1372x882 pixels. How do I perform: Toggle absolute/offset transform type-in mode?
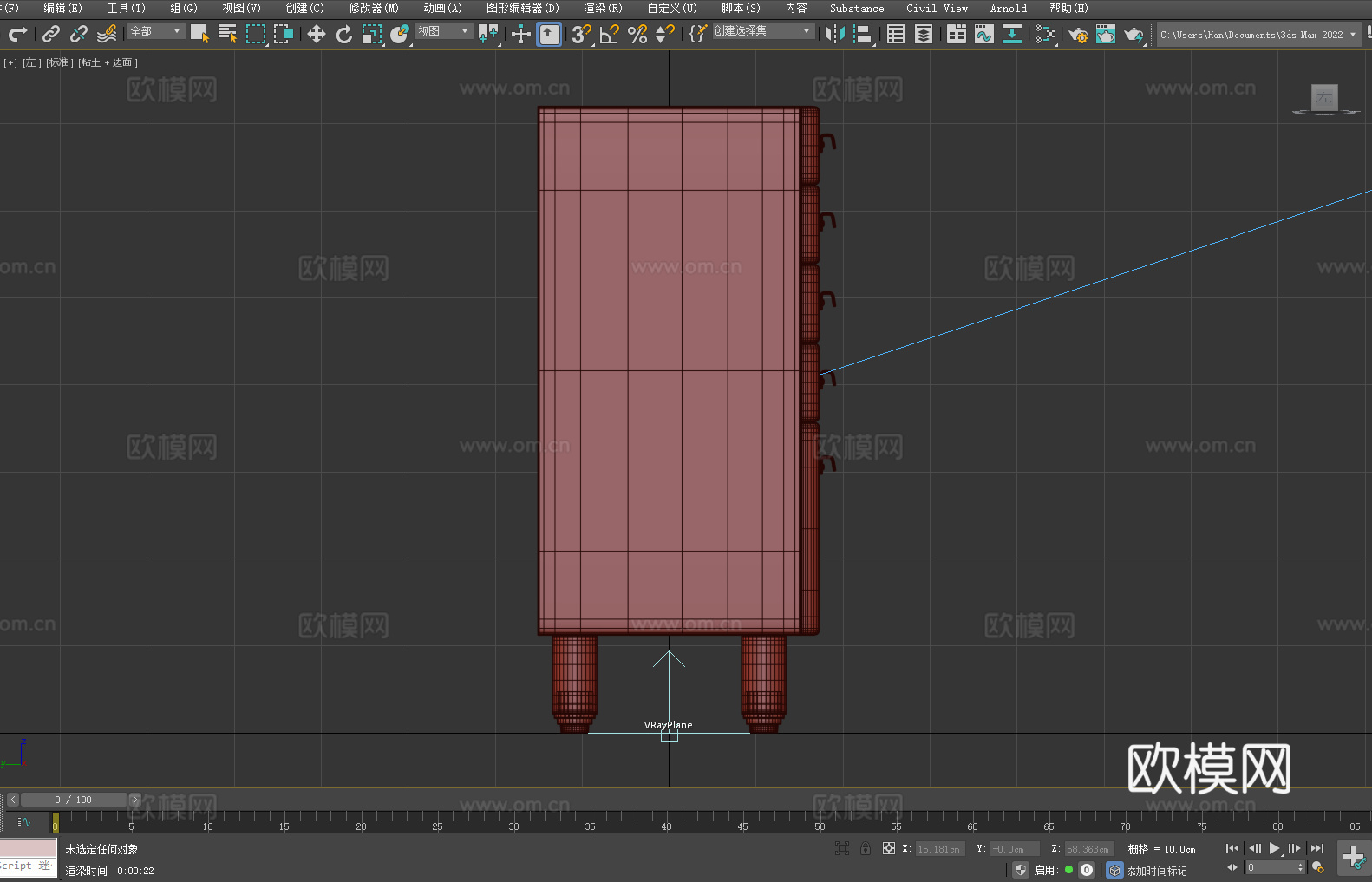point(889,848)
